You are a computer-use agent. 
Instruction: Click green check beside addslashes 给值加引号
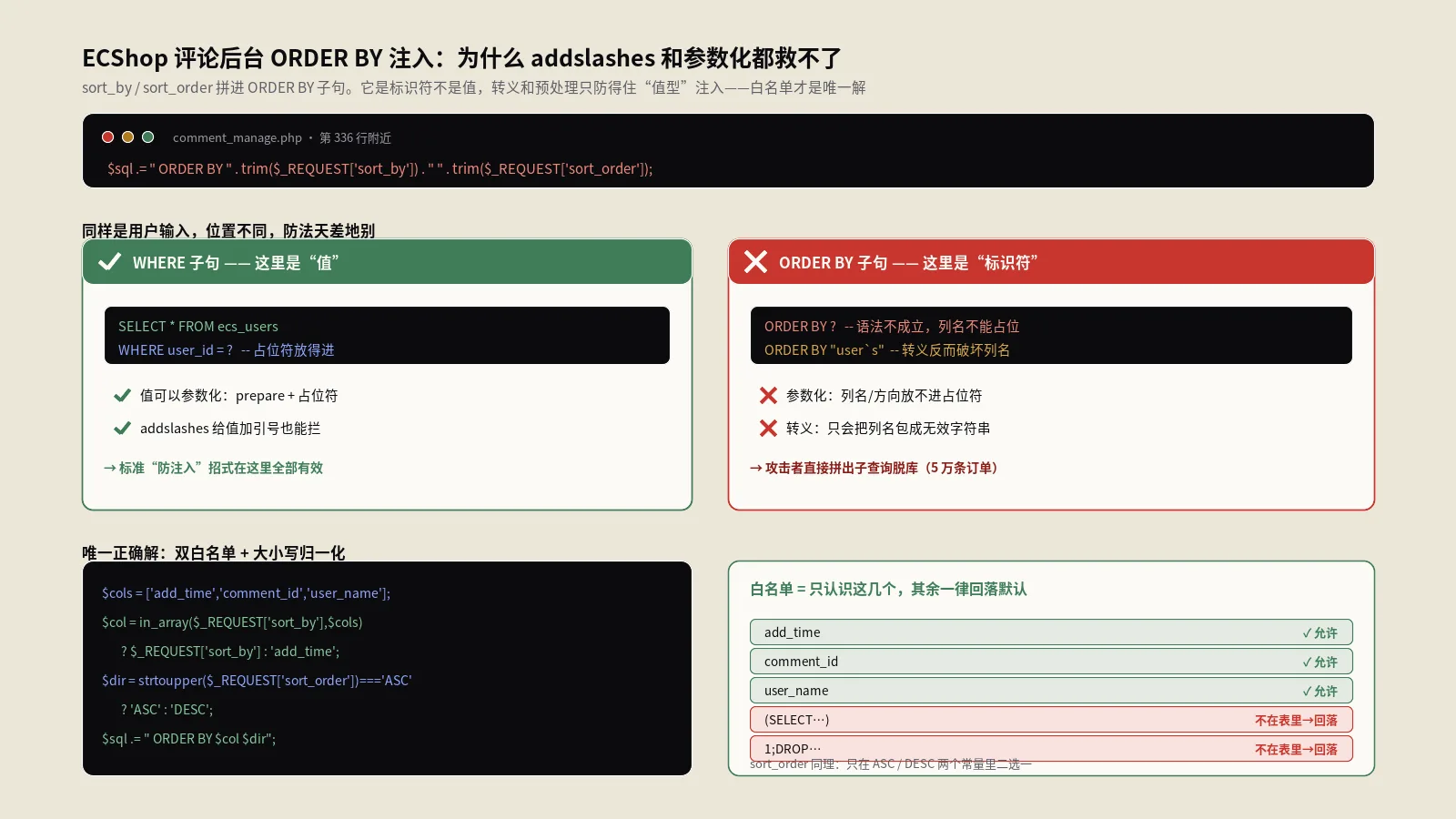pos(122,428)
